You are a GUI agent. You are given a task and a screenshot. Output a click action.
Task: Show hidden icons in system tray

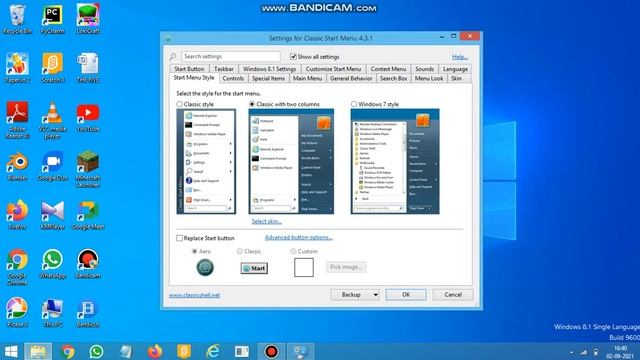point(571,352)
